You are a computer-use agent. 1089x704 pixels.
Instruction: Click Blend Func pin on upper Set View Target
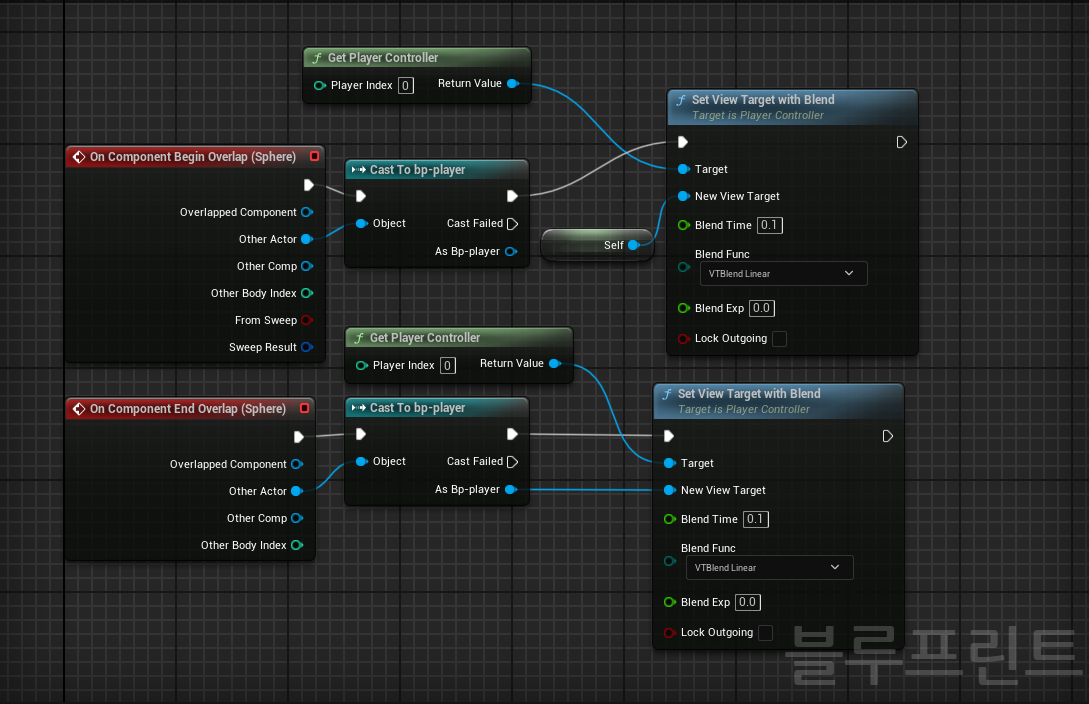coord(683,267)
